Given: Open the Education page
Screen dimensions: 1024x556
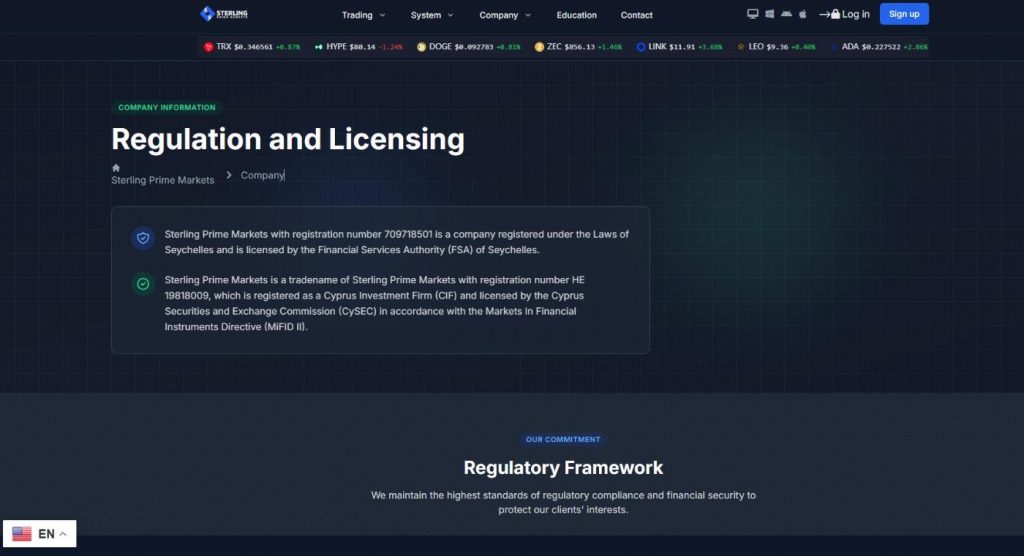Looking at the screenshot, I should (576, 15).
